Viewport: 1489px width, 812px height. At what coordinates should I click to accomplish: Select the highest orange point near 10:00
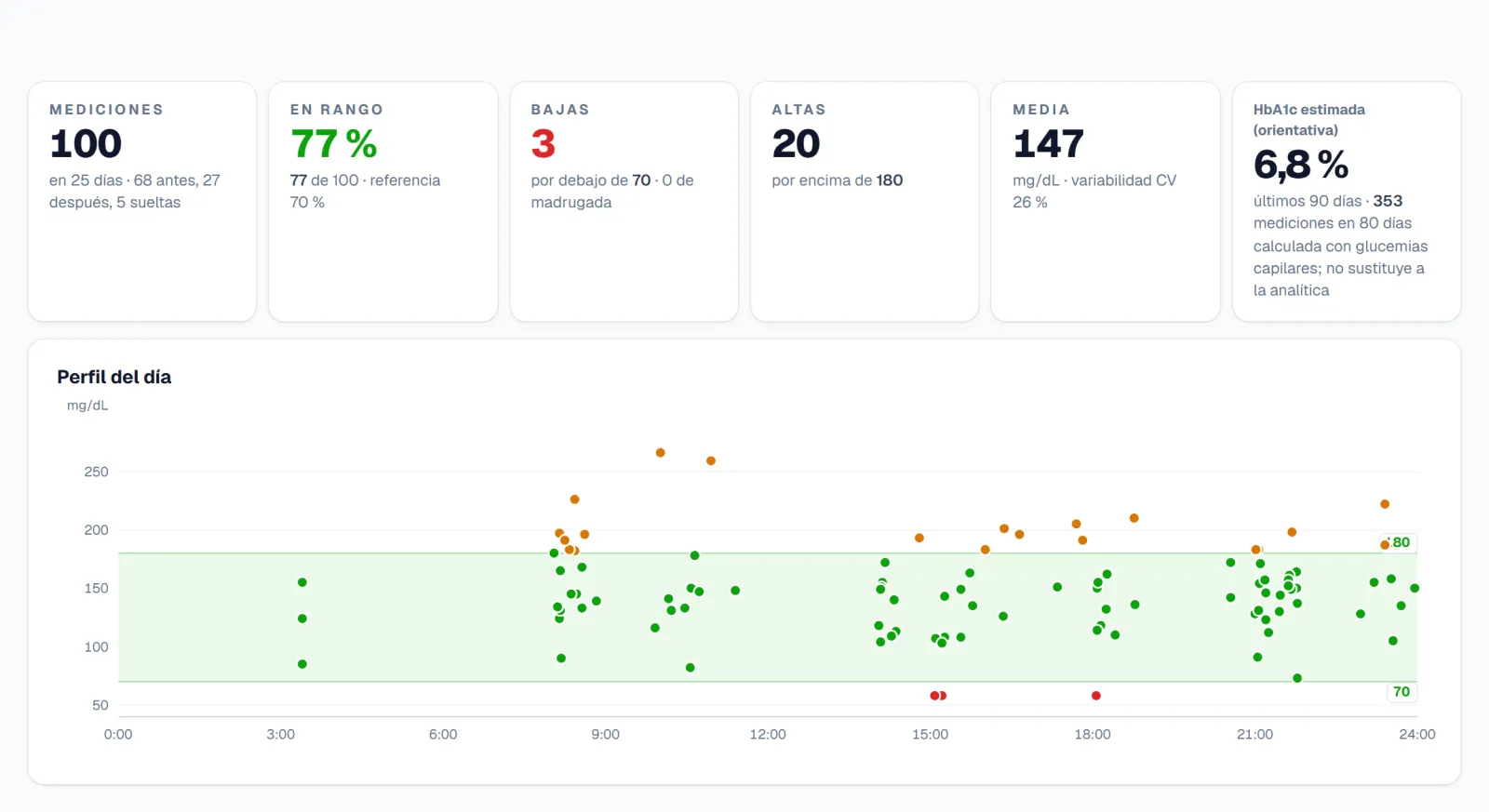coord(661,453)
